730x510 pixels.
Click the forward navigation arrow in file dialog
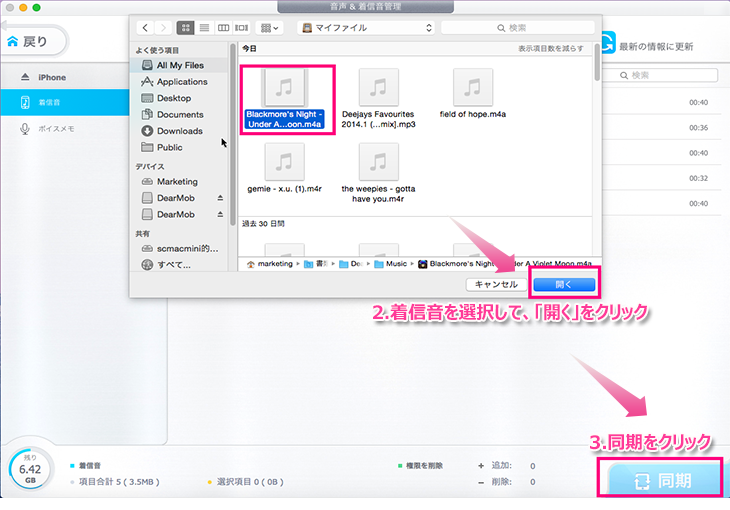[163, 27]
